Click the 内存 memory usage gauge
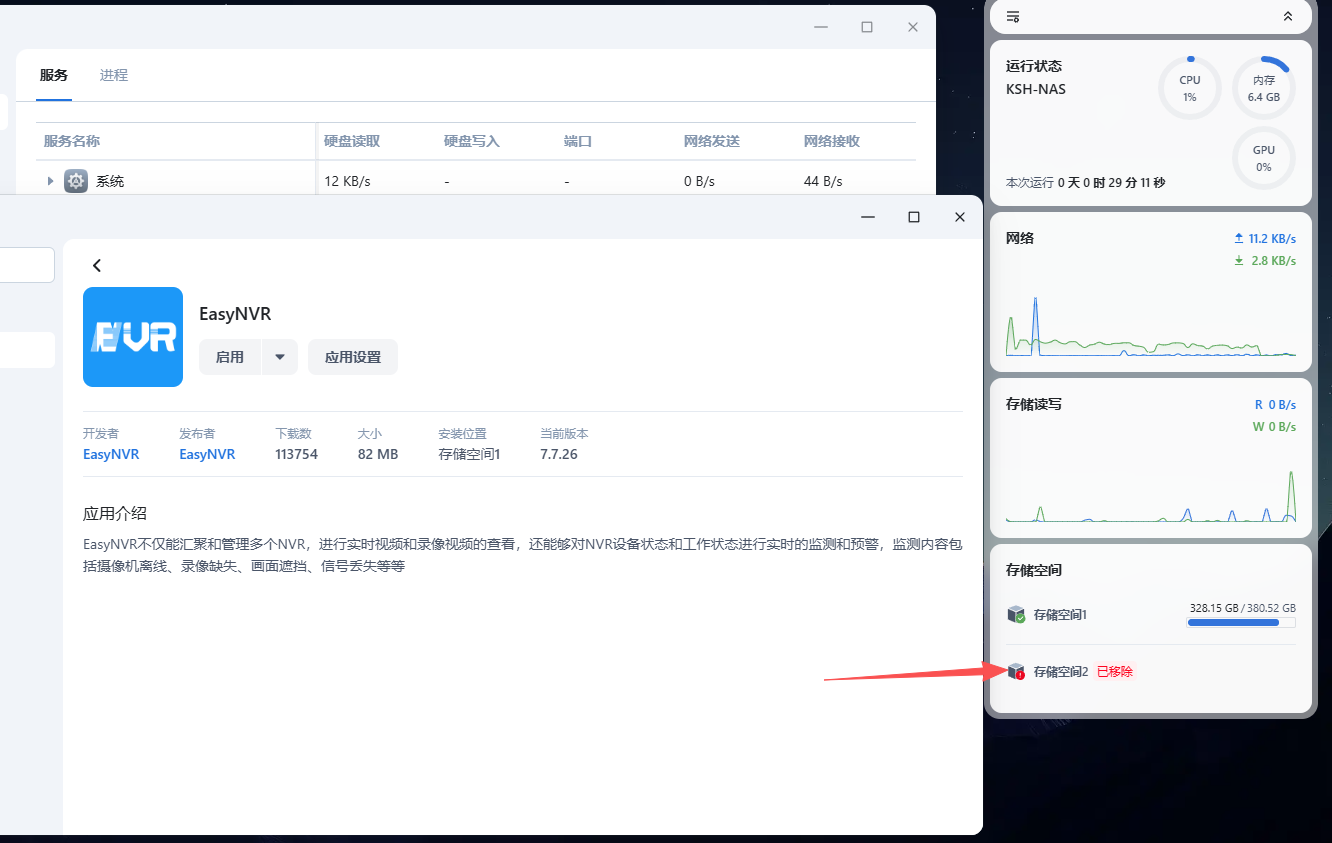The image size is (1332, 843). pyautogui.click(x=1263, y=88)
